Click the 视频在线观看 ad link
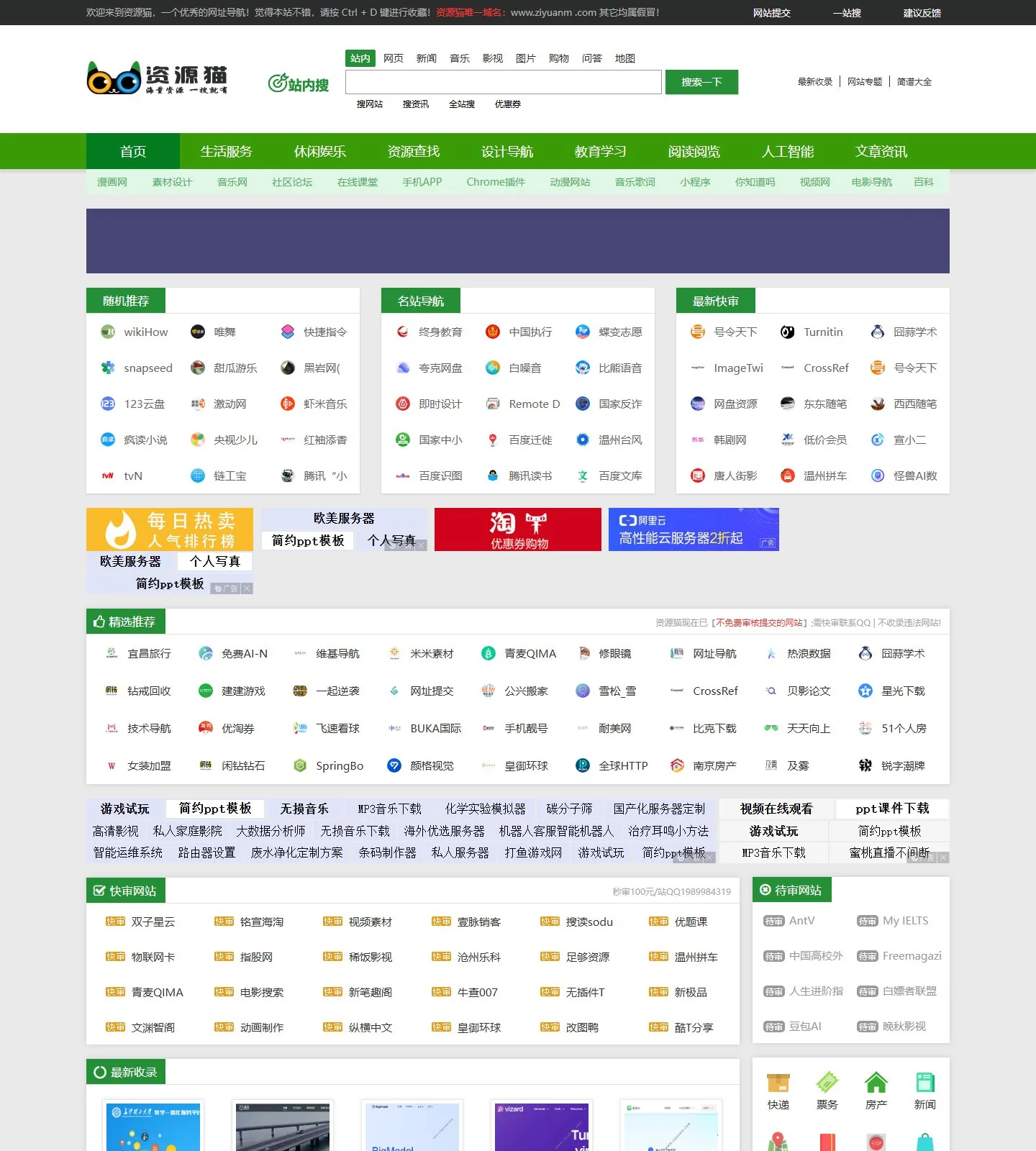The height and width of the screenshot is (1151, 1036). (x=776, y=809)
